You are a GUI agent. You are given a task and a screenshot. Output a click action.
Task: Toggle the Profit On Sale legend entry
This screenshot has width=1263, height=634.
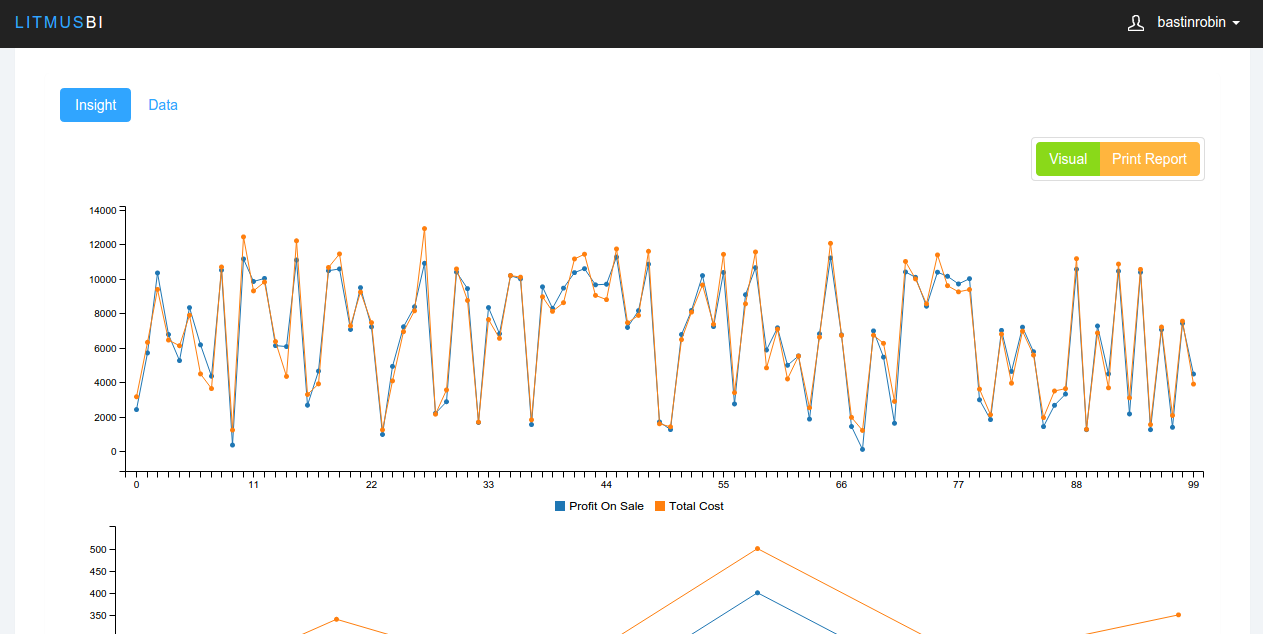pos(599,506)
